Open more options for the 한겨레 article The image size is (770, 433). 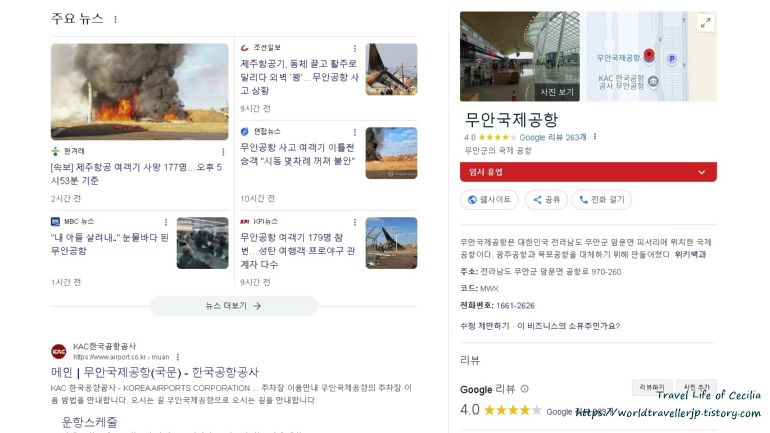coord(223,152)
